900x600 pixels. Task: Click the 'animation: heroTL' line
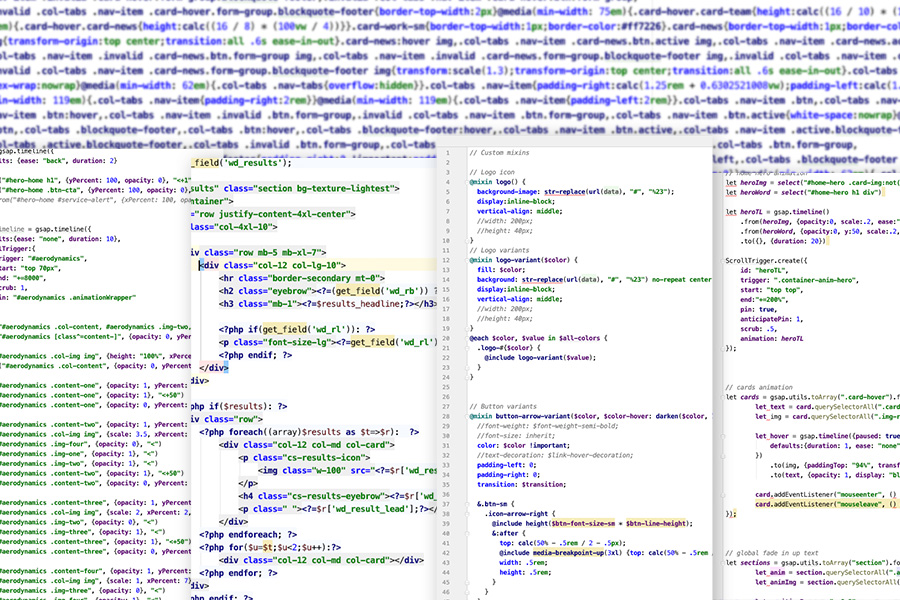pyautogui.click(x=771, y=339)
